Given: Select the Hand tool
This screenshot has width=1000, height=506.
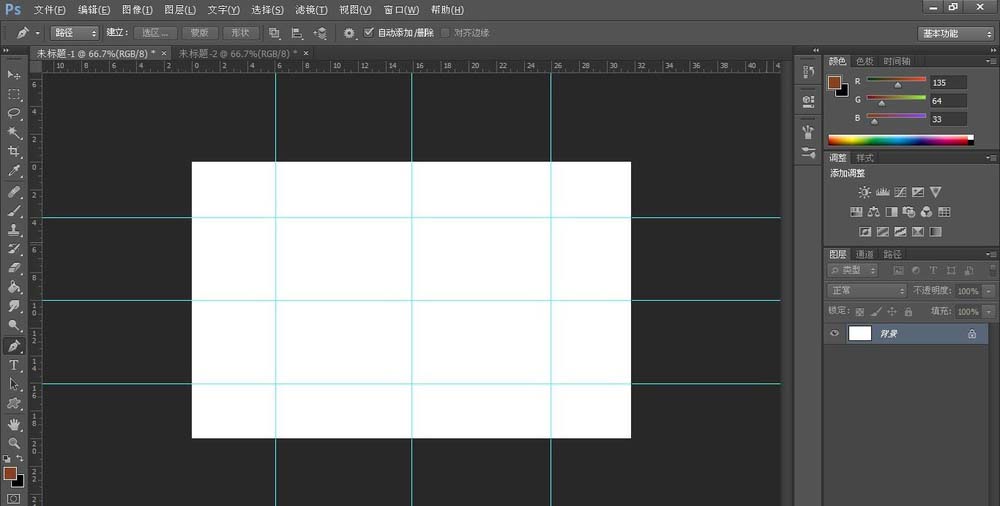Looking at the screenshot, I should click(x=14, y=423).
